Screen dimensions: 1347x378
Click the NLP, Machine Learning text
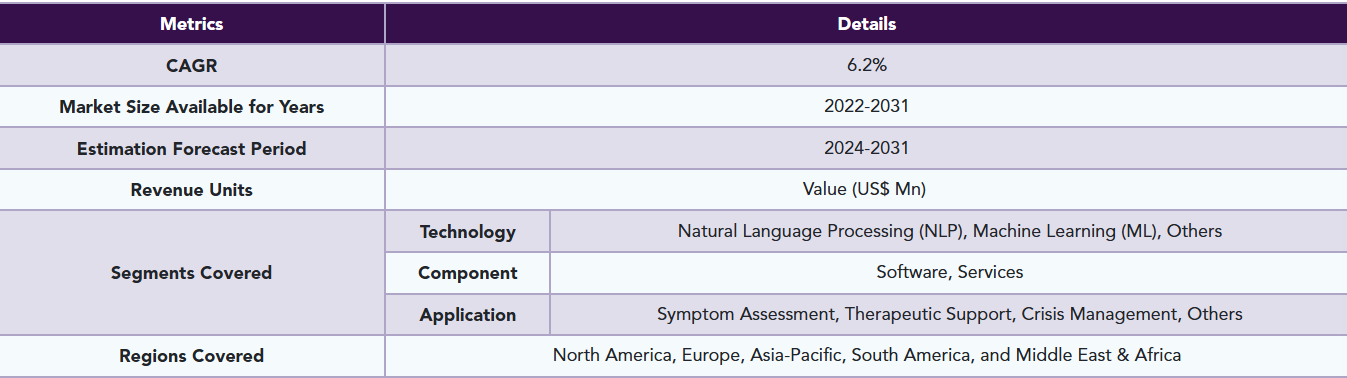(950, 231)
